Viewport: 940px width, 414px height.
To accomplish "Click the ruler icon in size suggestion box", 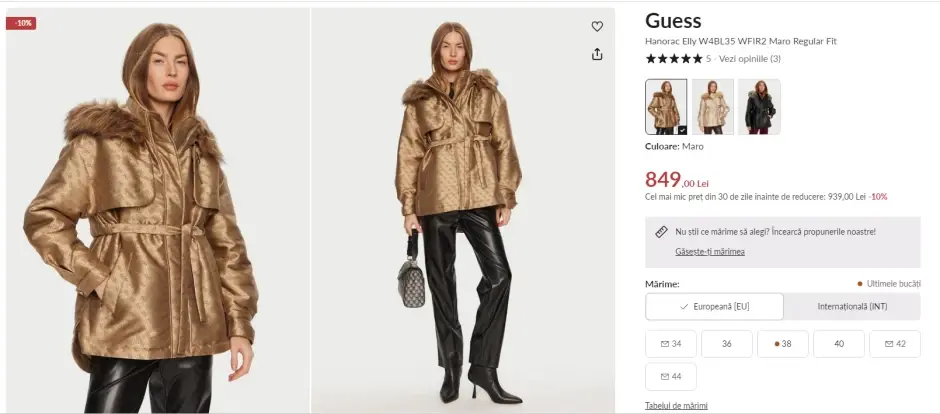I will click(x=661, y=232).
